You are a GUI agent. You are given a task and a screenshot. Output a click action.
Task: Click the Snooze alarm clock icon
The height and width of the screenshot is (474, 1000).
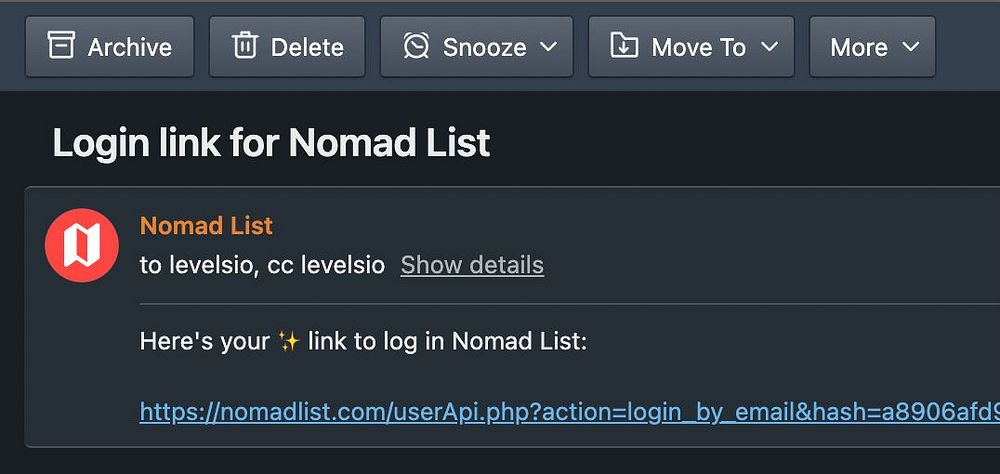[x=416, y=46]
